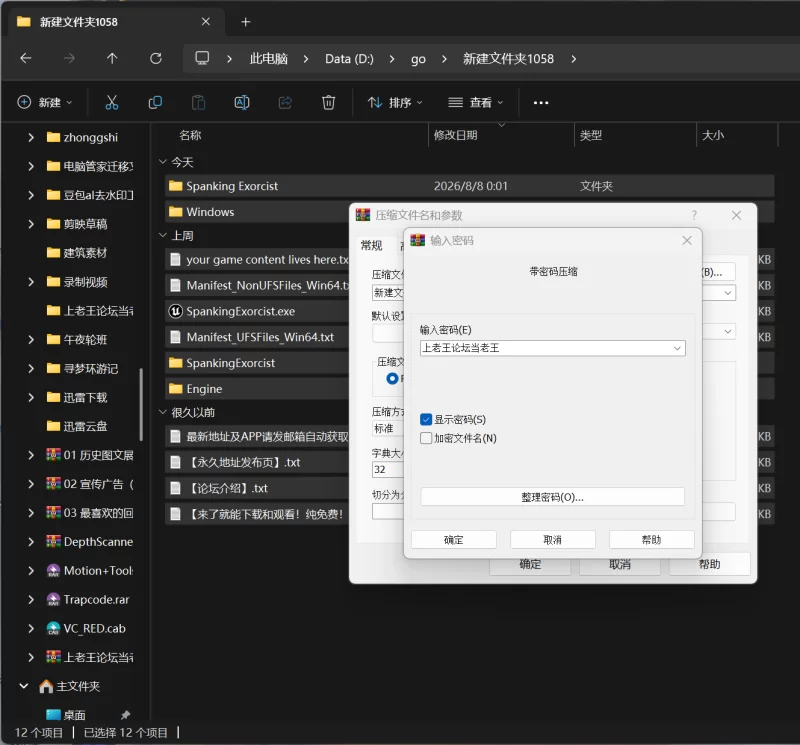Open the password field dropdown arrow

pos(677,348)
